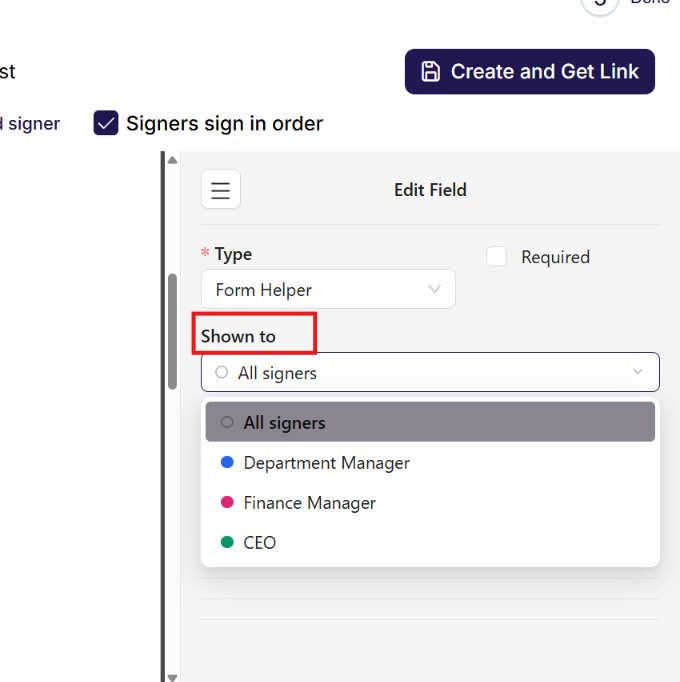Click the Required label text
The height and width of the screenshot is (682, 680).
pyautogui.click(x=556, y=257)
